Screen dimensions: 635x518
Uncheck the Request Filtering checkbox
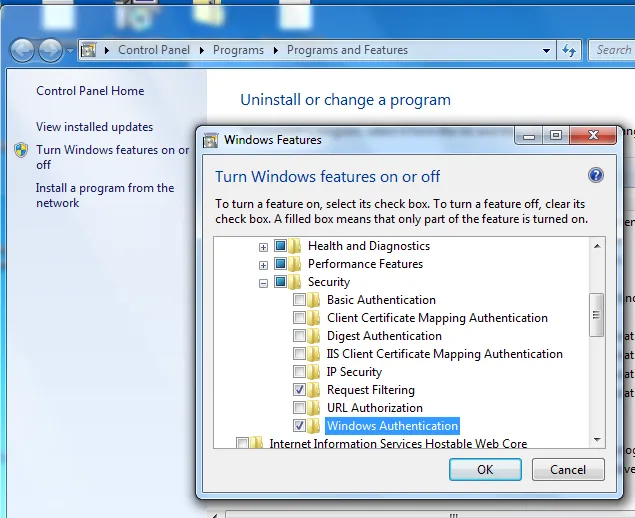(299, 390)
